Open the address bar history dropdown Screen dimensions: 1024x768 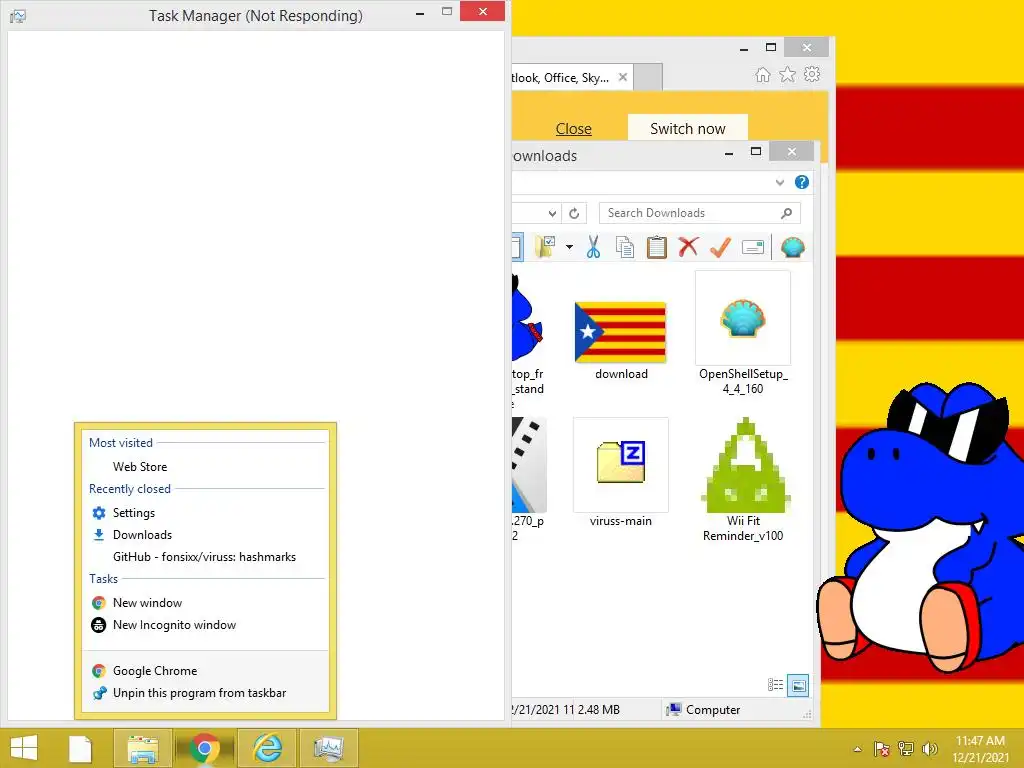pyautogui.click(x=552, y=213)
